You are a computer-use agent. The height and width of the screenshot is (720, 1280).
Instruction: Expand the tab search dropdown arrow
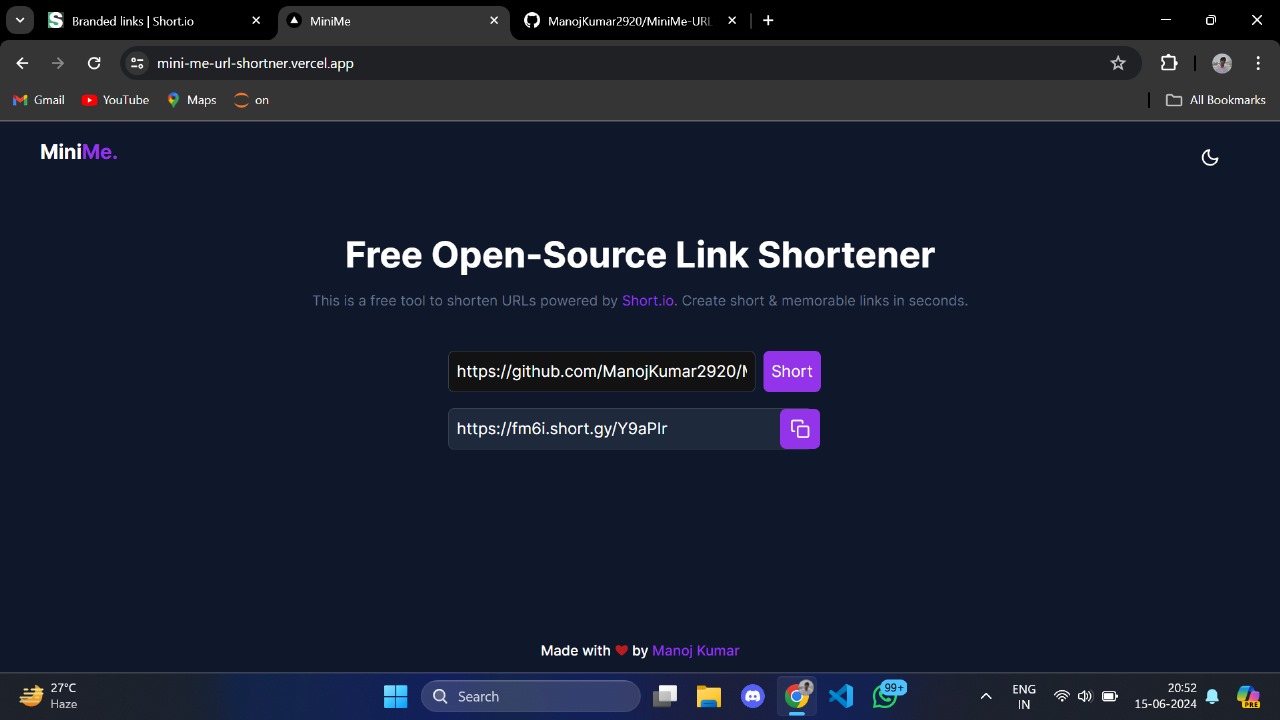click(20, 21)
